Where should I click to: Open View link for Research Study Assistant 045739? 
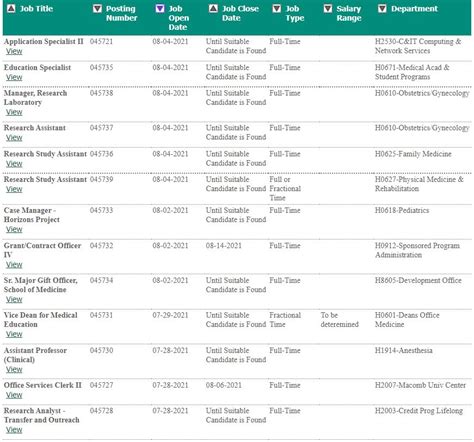[14, 189]
